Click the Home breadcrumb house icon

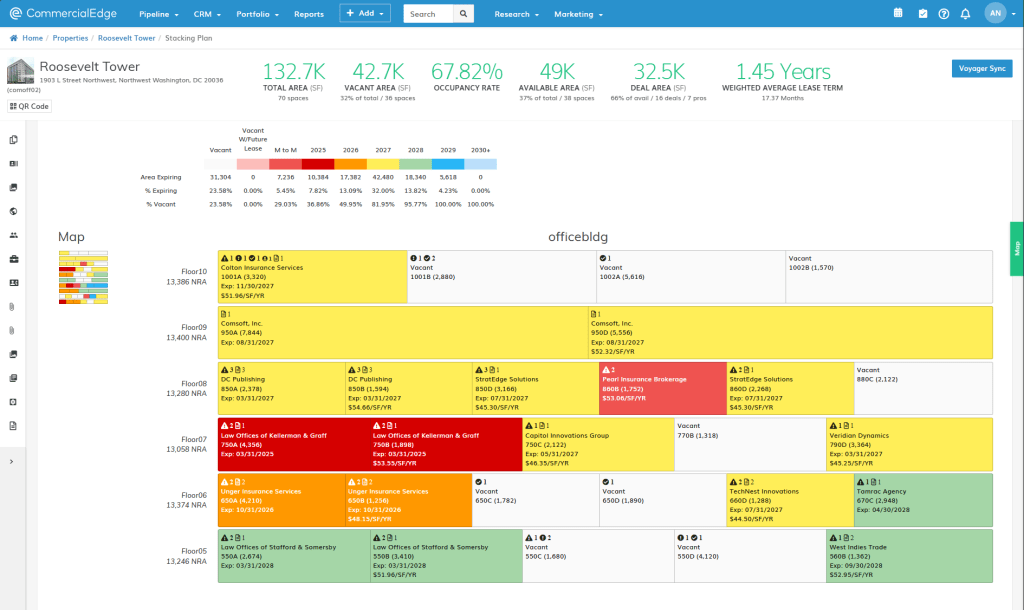(14, 38)
